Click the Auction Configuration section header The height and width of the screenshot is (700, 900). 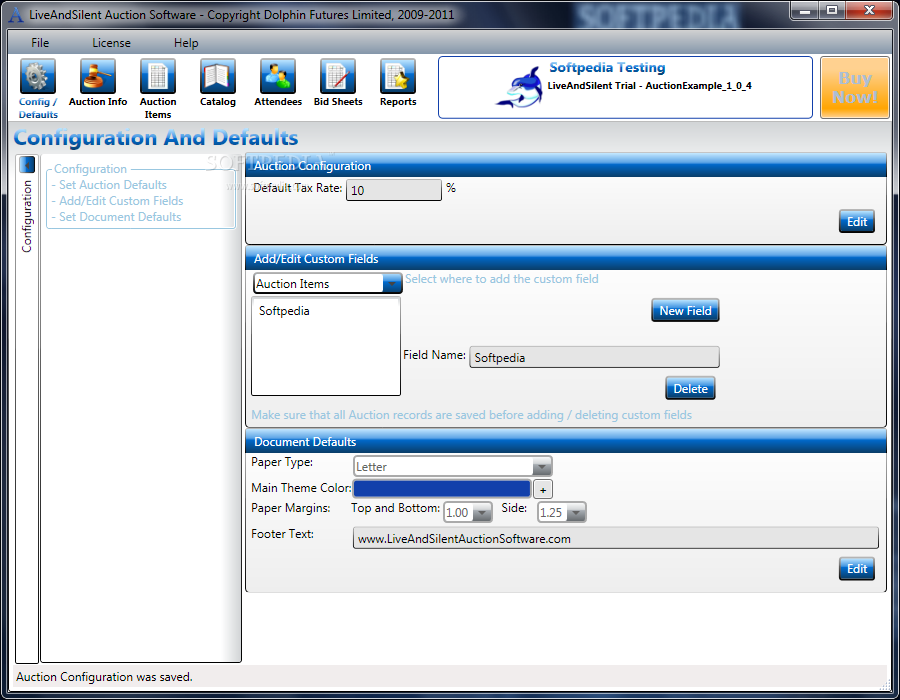(x=566, y=166)
